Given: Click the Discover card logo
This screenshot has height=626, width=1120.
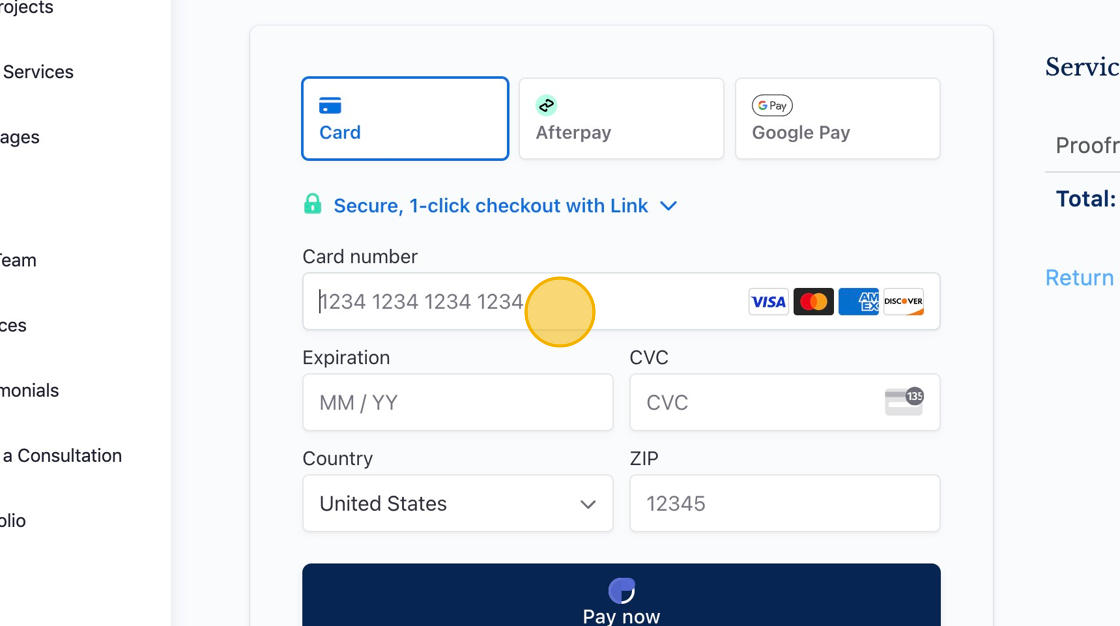Looking at the screenshot, I should (904, 302).
